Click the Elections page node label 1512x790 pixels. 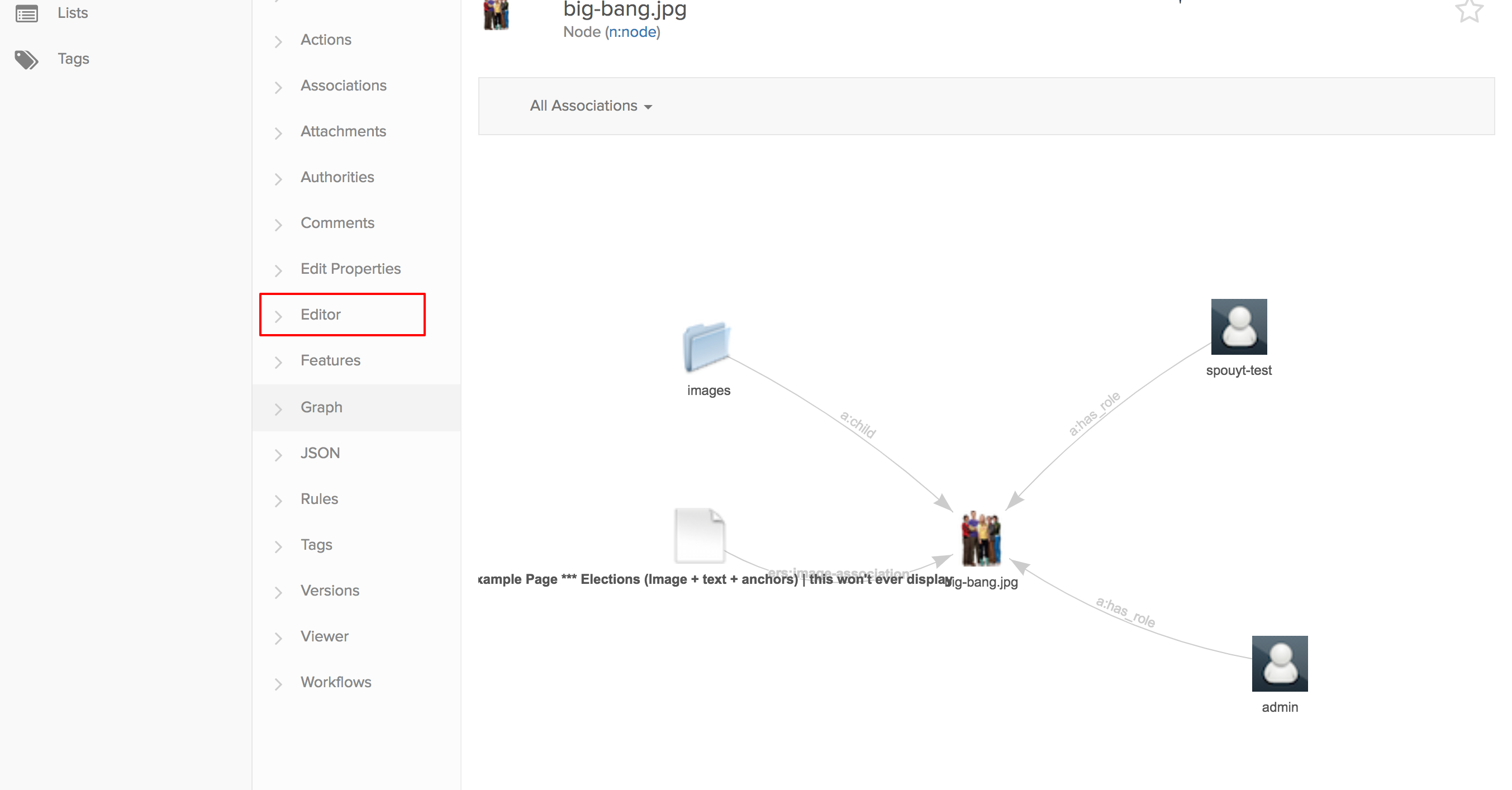(715, 579)
